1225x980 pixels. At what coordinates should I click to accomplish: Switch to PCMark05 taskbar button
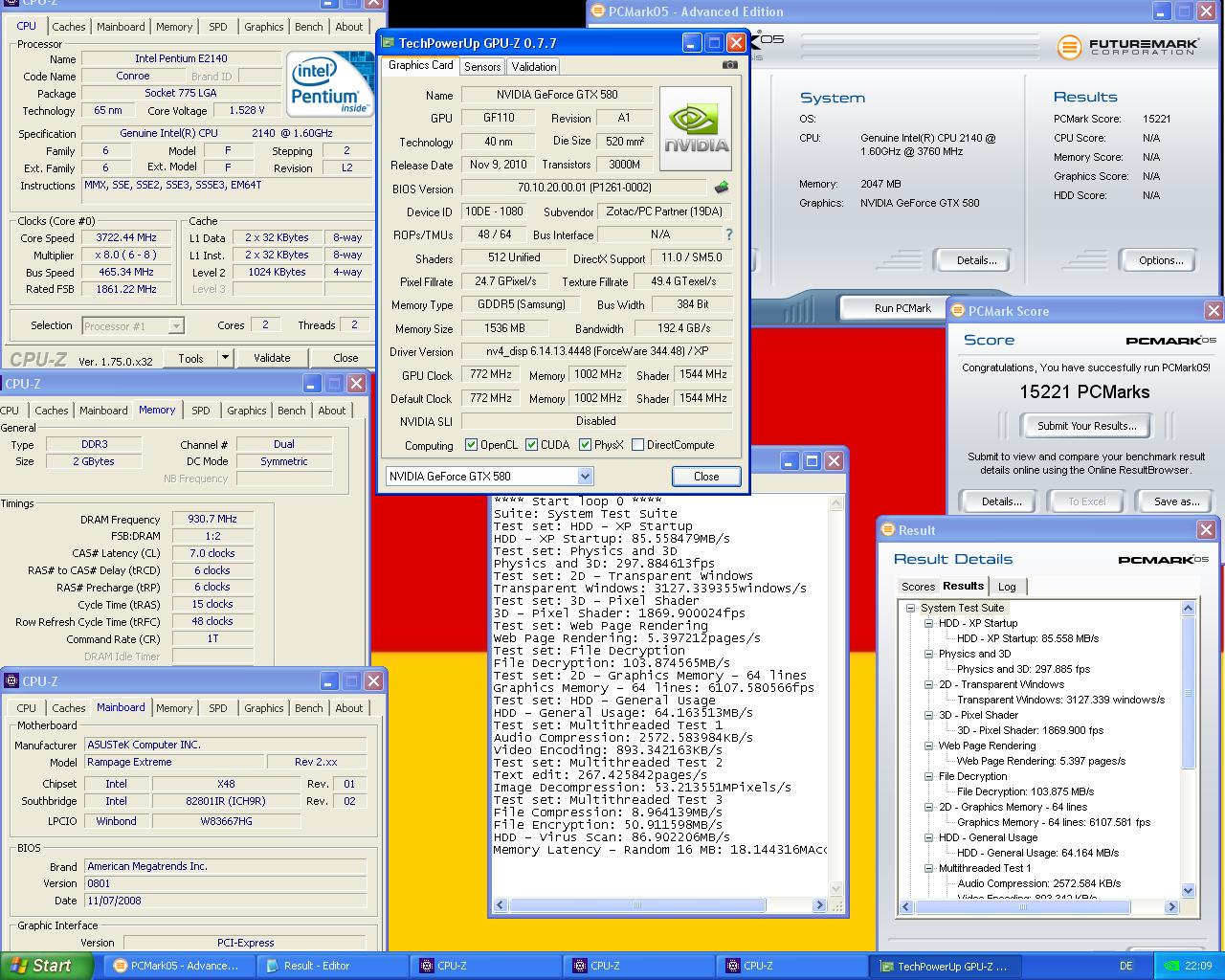coord(179,966)
